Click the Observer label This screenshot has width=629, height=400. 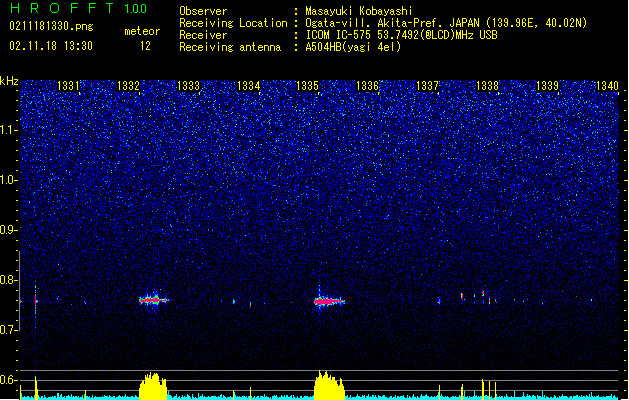click(x=203, y=11)
